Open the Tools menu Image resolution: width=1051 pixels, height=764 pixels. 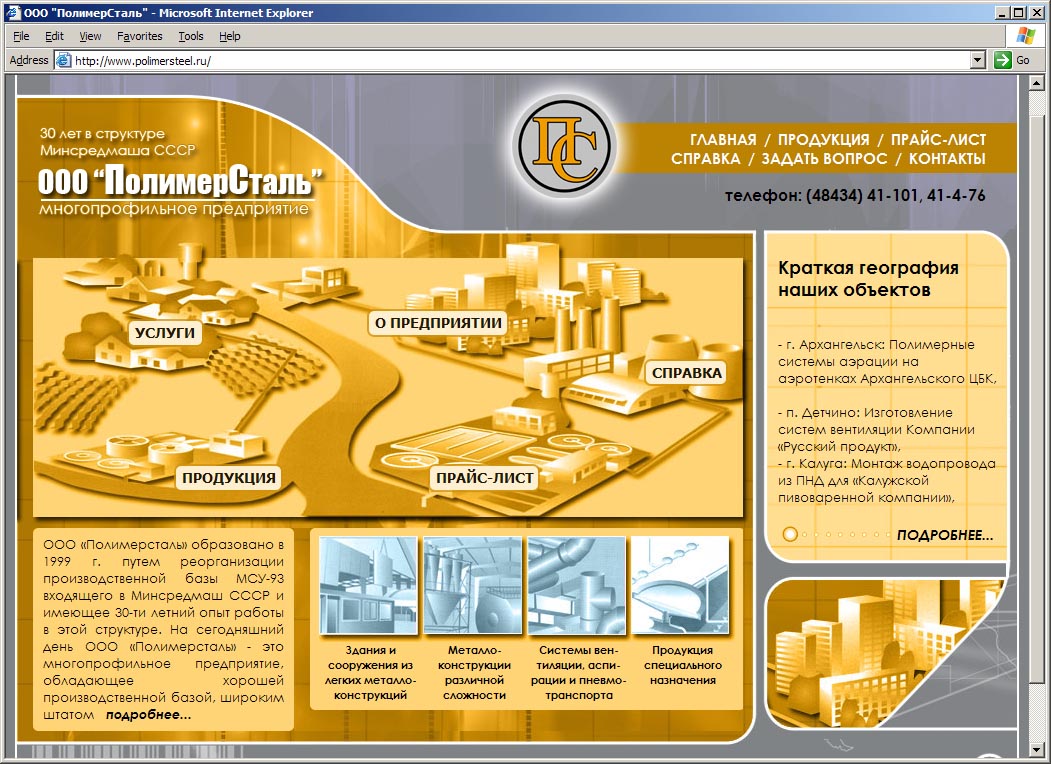pos(190,36)
